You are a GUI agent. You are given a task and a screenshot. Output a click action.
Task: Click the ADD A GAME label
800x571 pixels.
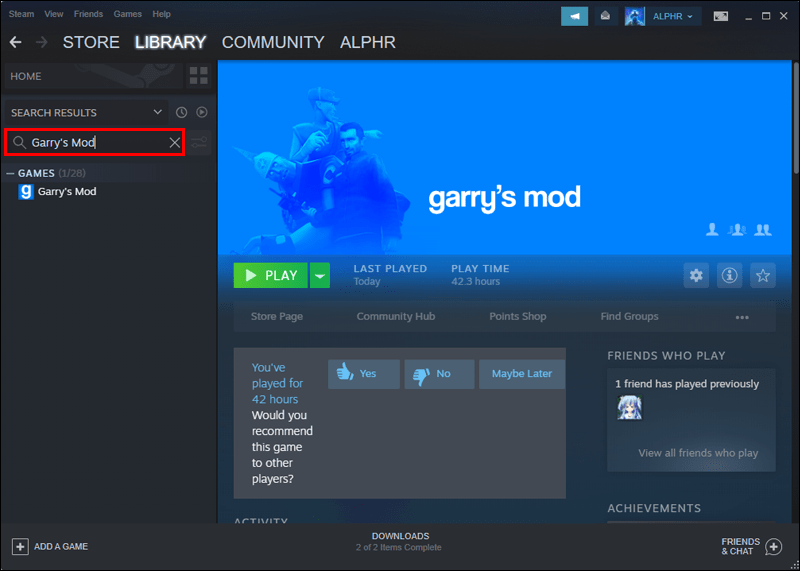click(x=61, y=547)
